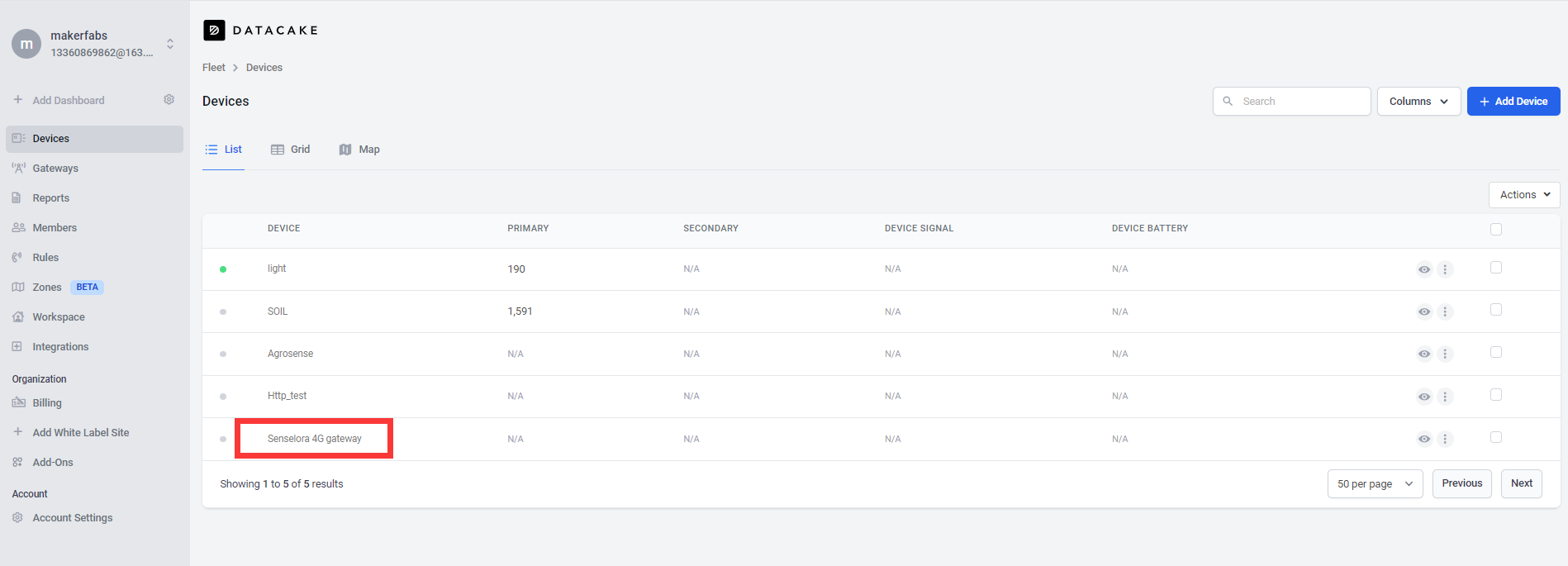The width and height of the screenshot is (1568, 566).
Task: Click the PRIMARY column header
Action: pos(528,228)
